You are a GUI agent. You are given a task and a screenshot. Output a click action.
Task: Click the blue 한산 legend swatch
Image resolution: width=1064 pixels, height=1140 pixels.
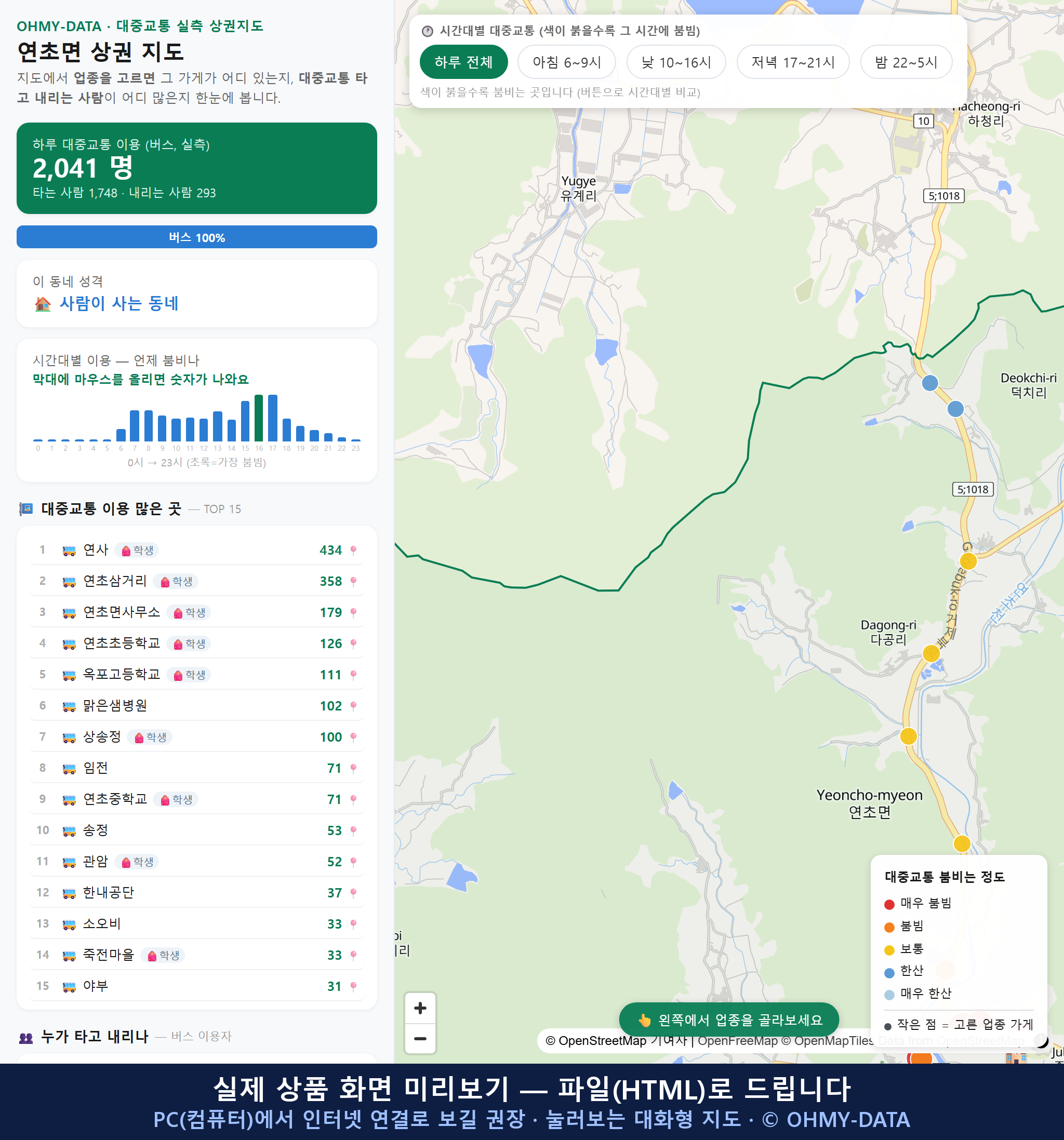coord(889,973)
